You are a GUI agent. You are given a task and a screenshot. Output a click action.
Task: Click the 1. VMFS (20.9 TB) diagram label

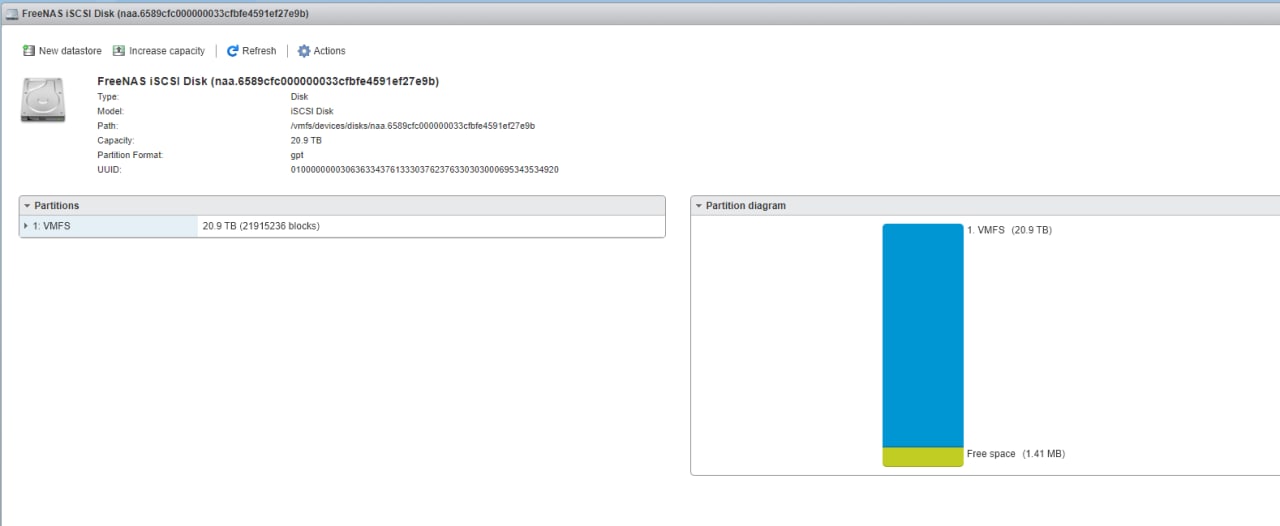pos(1009,230)
